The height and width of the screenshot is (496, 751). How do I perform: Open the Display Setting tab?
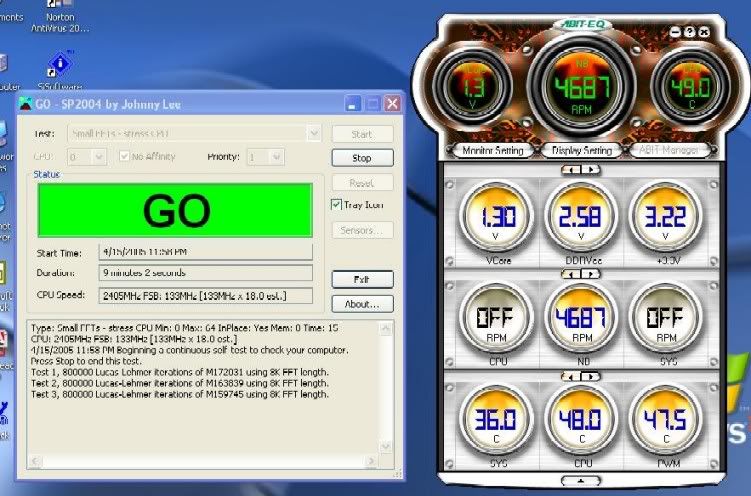click(x=581, y=150)
